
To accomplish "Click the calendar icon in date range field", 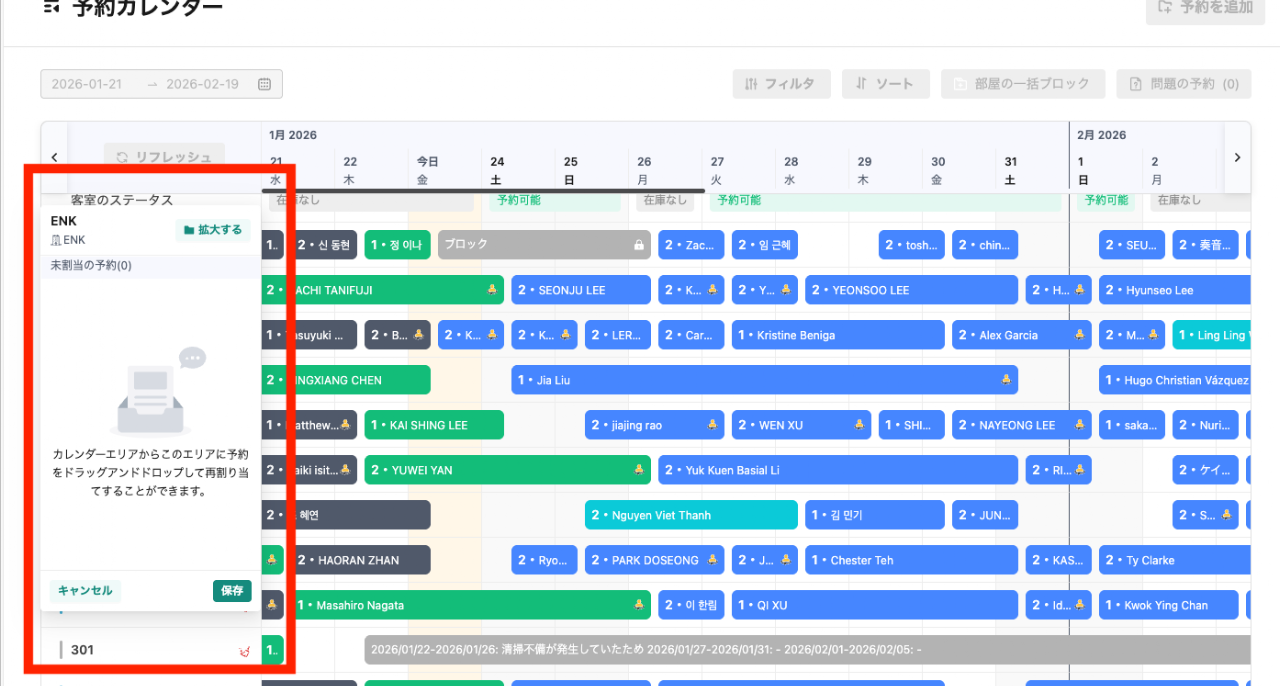I will (x=264, y=84).
